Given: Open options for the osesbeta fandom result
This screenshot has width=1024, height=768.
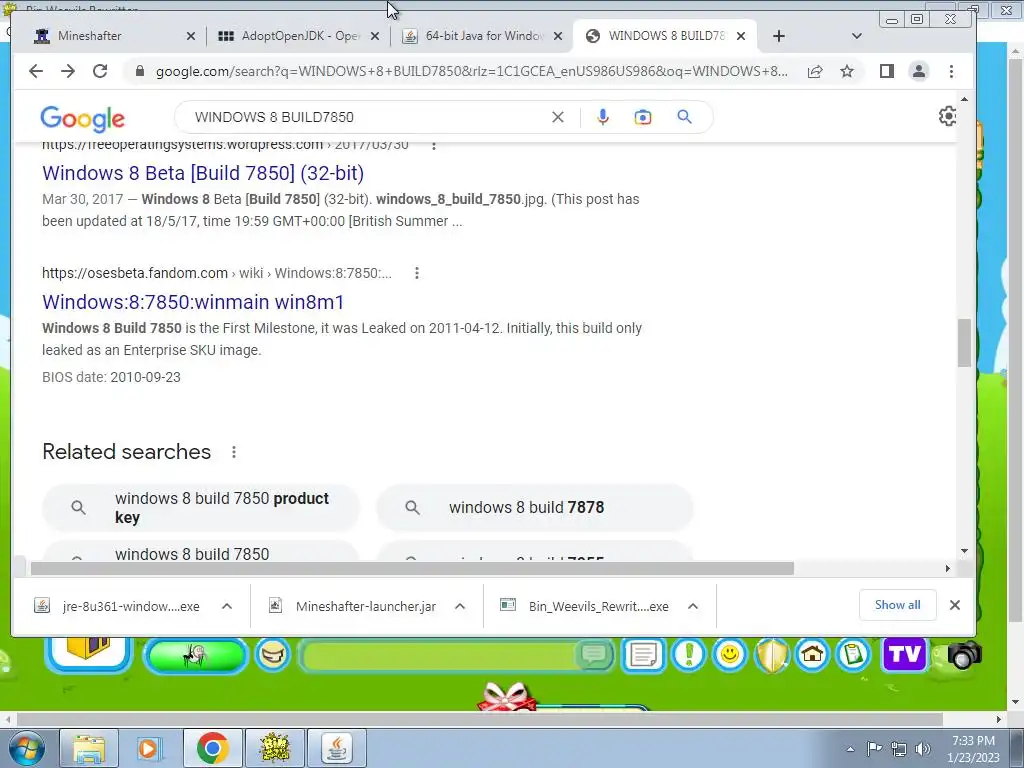Looking at the screenshot, I should click(417, 273).
